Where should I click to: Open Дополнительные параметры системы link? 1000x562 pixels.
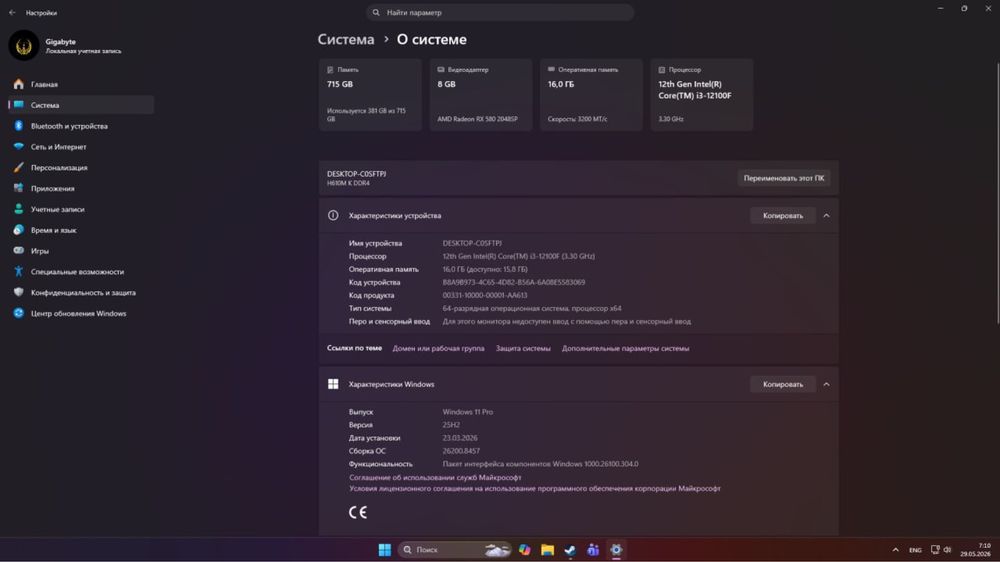626,348
